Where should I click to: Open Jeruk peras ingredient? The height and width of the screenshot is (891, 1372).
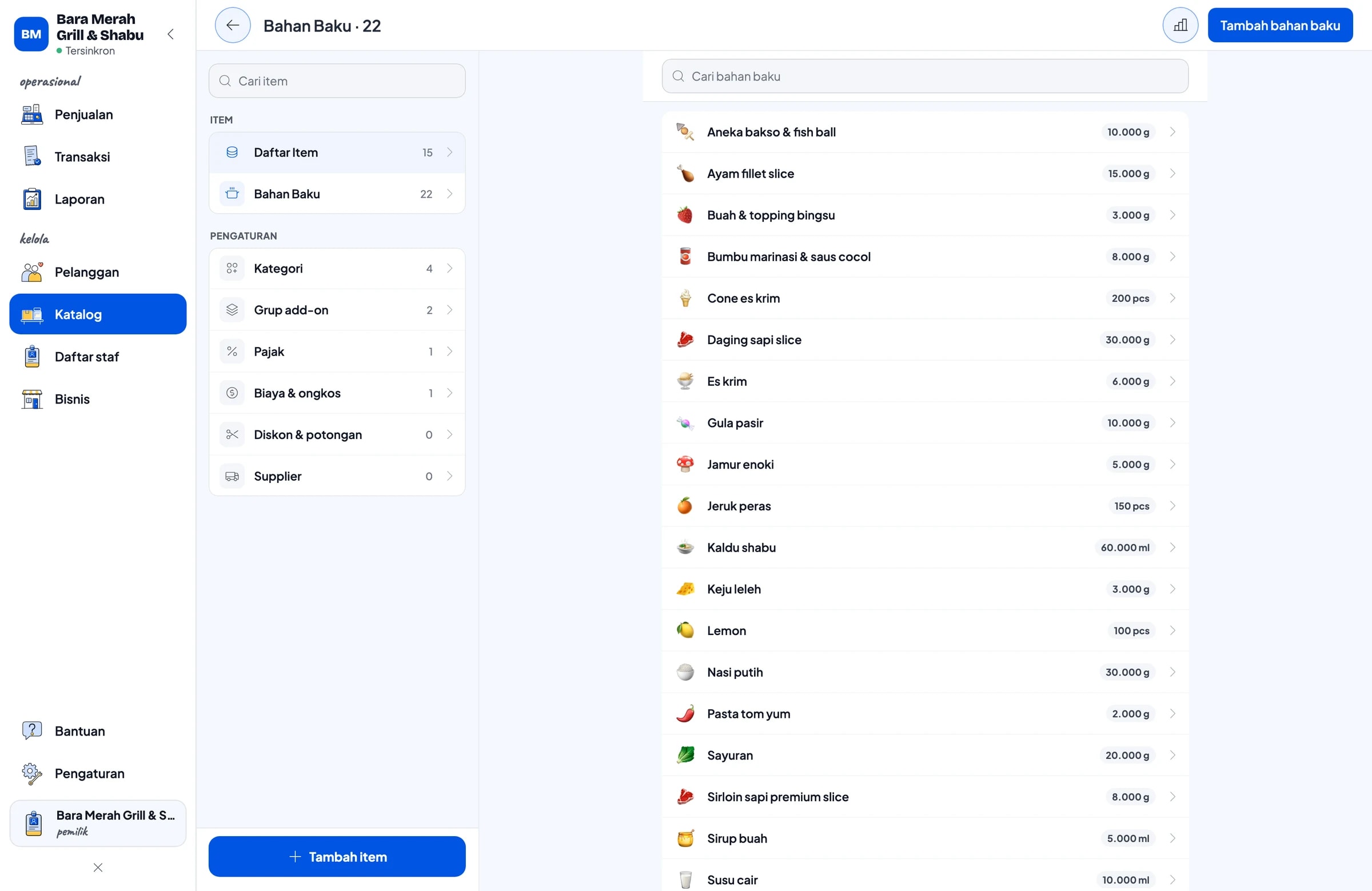(x=924, y=505)
